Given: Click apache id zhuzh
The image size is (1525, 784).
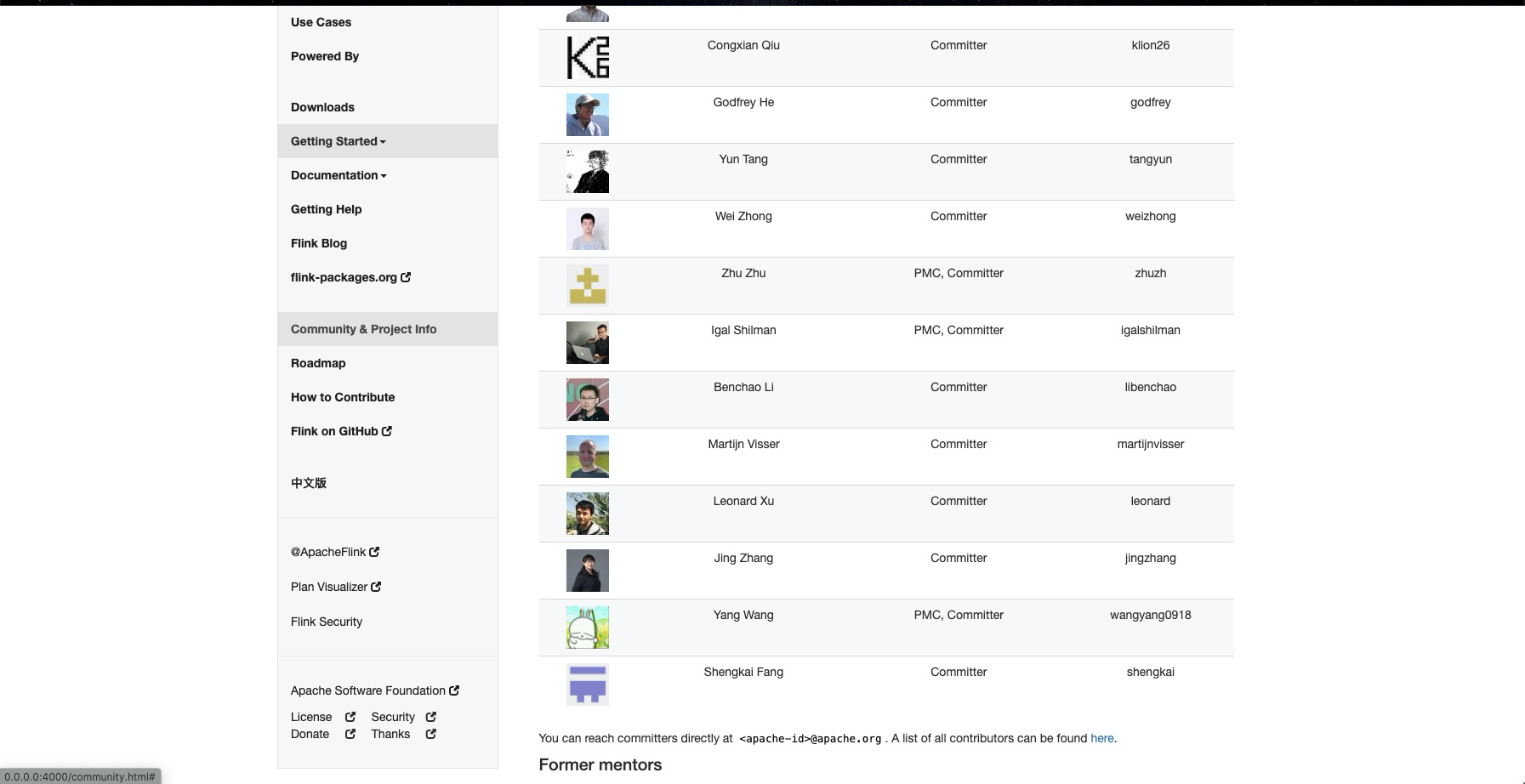Looking at the screenshot, I should (1151, 273).
